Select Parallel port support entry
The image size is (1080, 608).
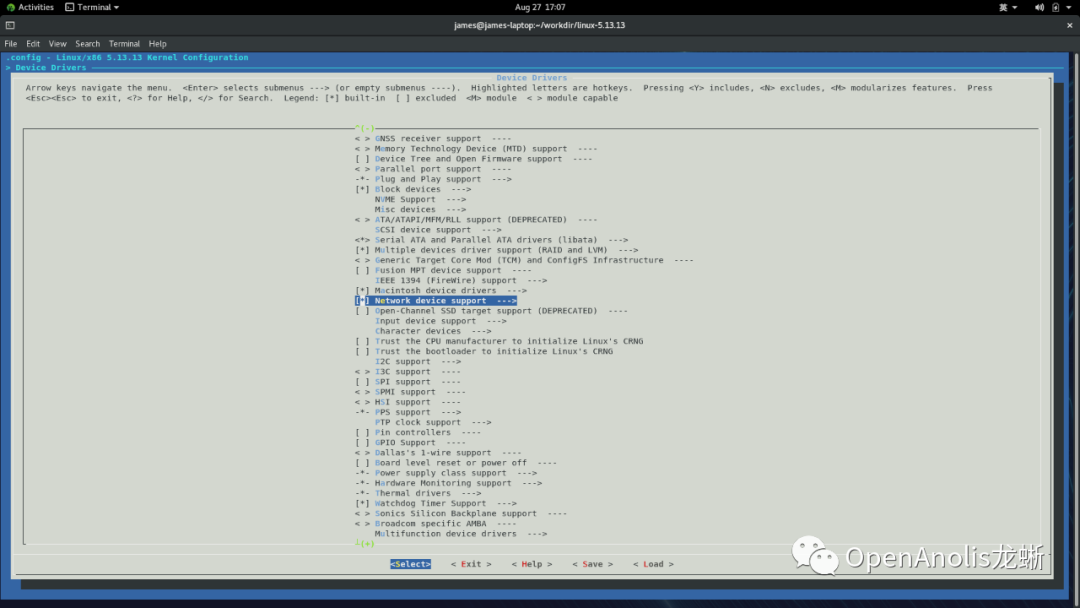433,169
